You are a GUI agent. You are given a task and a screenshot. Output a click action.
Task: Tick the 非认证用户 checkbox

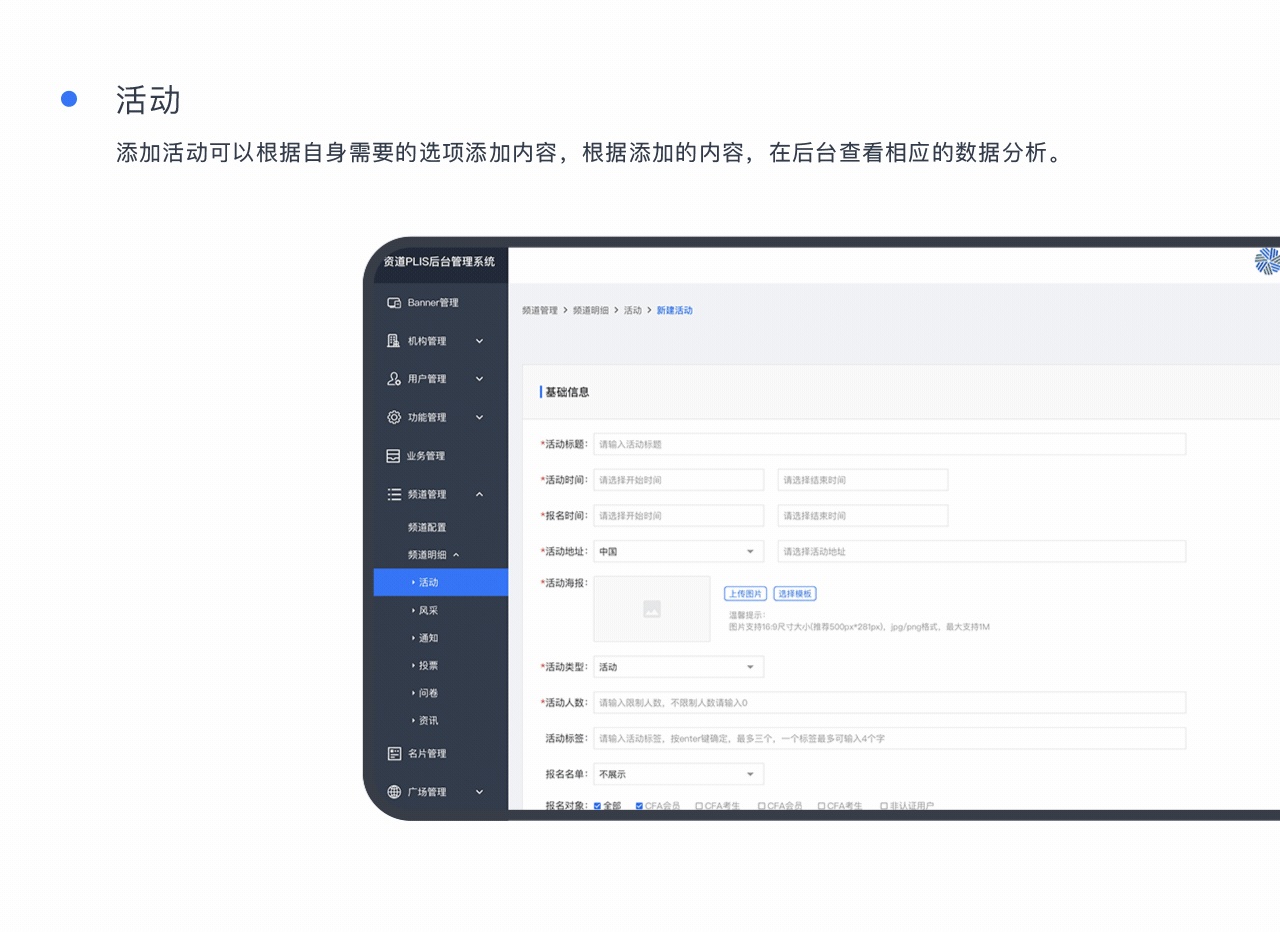(883, 805)
